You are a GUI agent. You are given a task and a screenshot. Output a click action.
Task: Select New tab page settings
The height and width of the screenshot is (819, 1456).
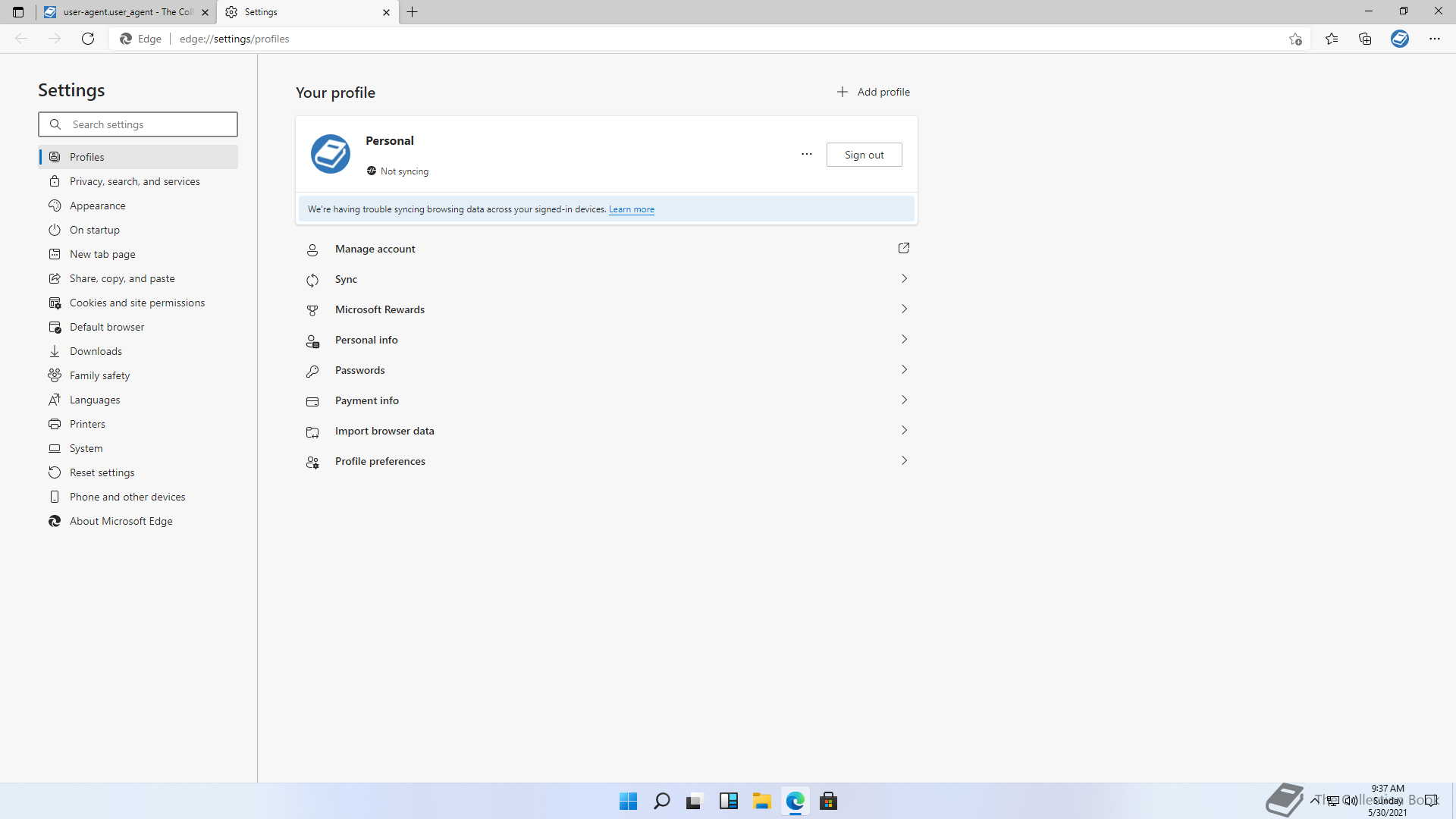(x=138, y=254)
